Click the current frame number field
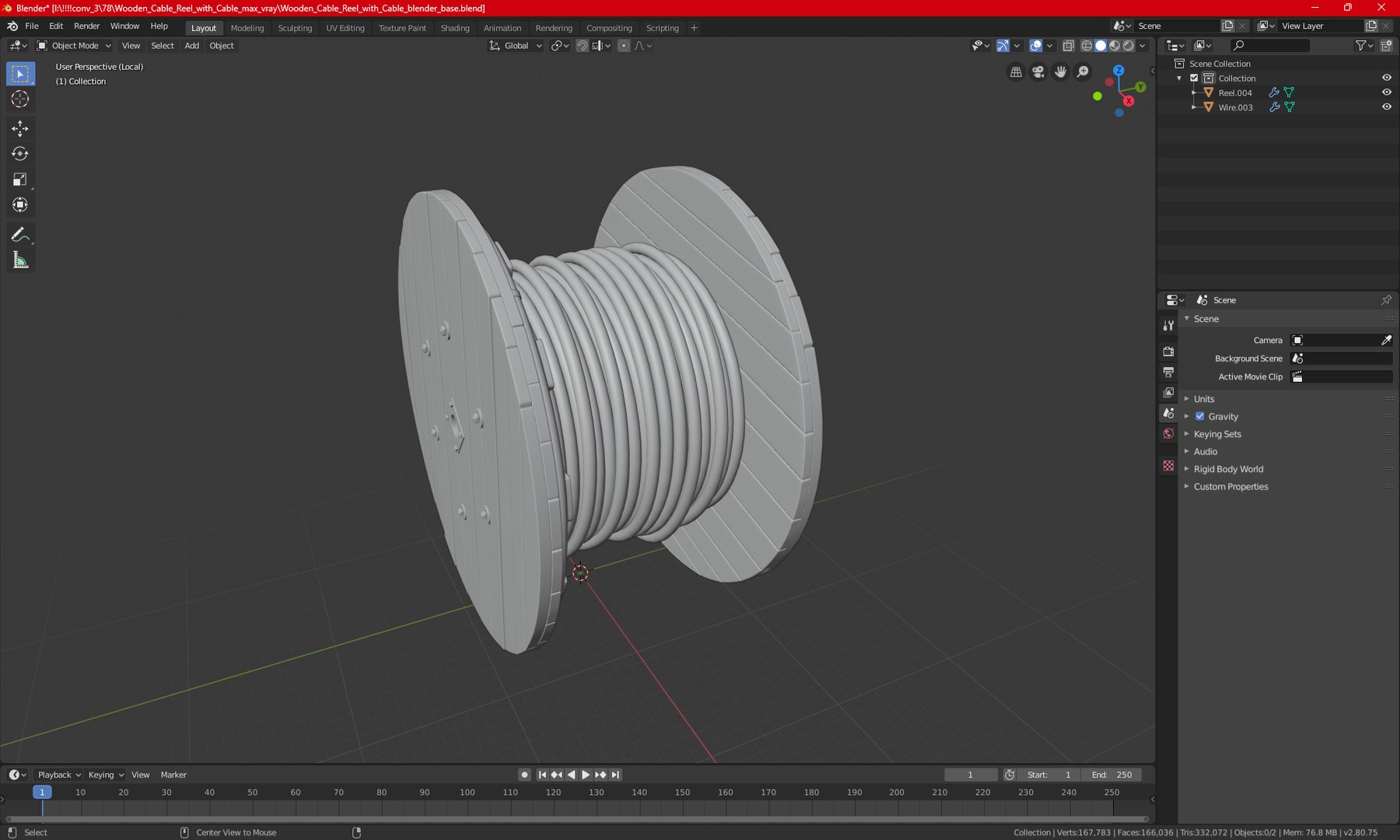The width and height of the screenshot is (1400, 840). pyautogui.click(x=971, y=775)
